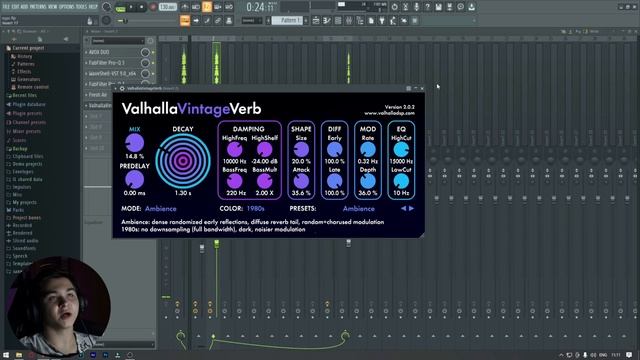Open Mixer presets in browser
Screen dimensions: 640x360
click(x=26, y=131)
